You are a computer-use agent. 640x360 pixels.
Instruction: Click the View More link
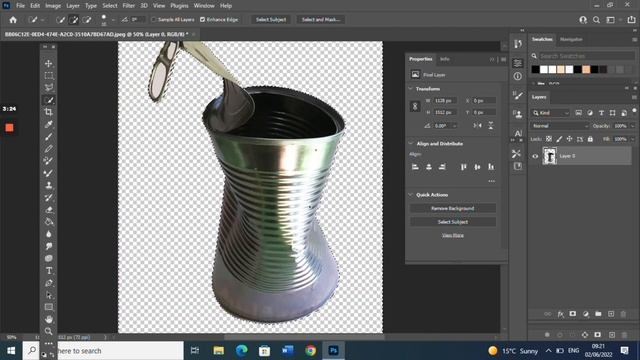coord(453,235)
